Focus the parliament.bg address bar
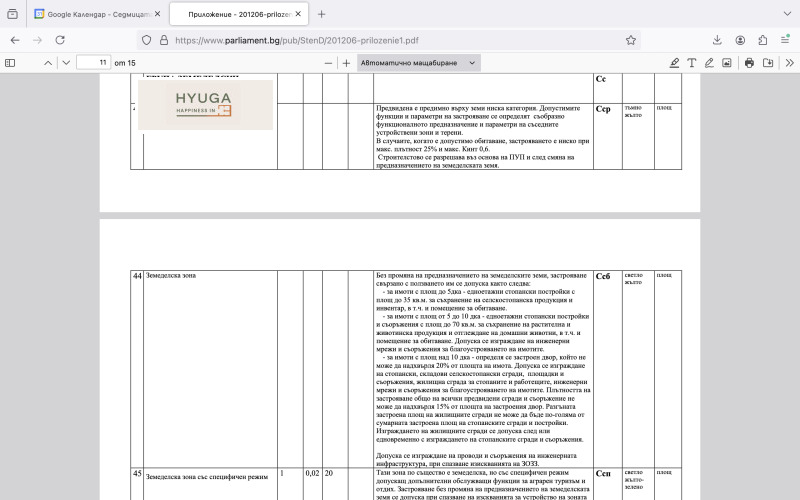The image size is (800, 500). (x=388, y=40)
